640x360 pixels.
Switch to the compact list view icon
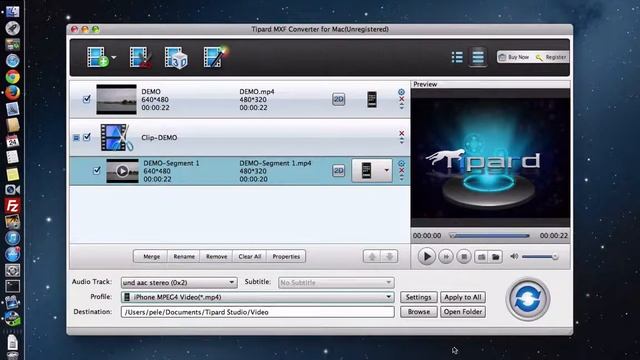point(457,57)
